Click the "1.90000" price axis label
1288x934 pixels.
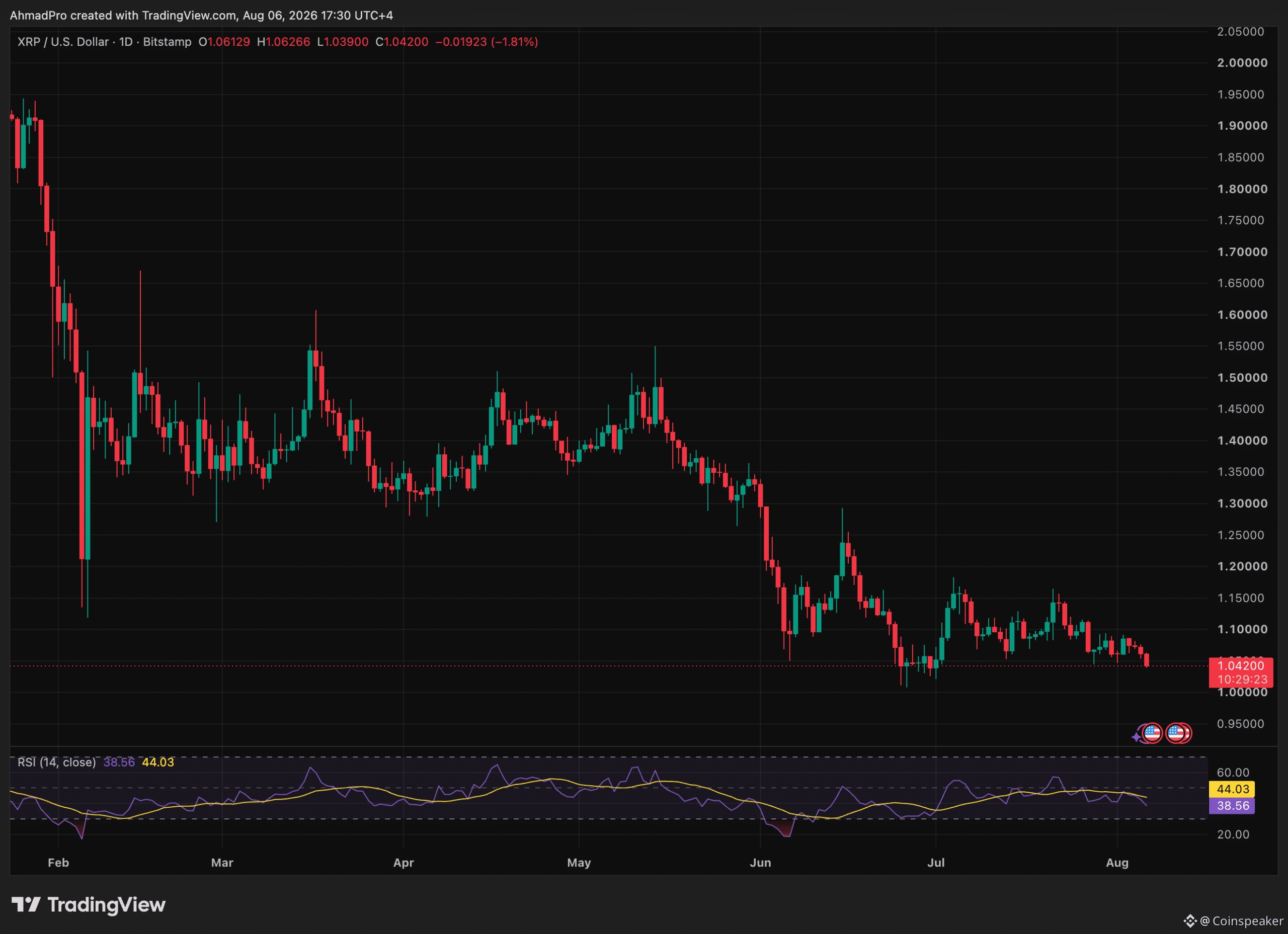1242,125
